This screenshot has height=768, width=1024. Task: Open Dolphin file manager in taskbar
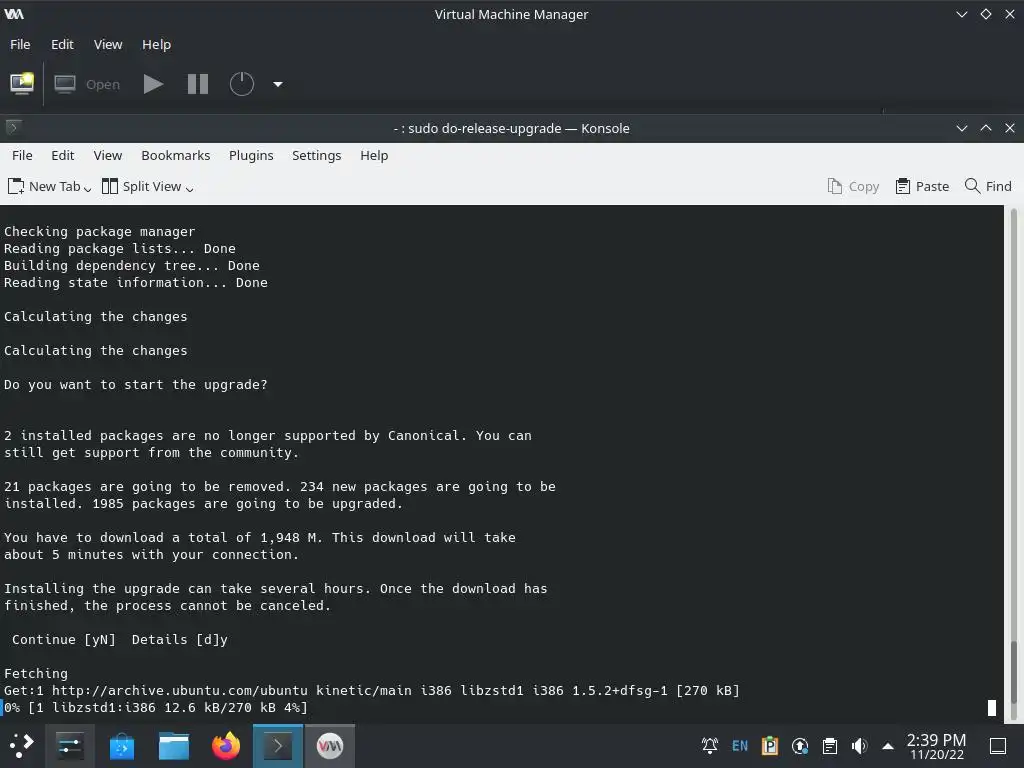(x=174, y=746)
